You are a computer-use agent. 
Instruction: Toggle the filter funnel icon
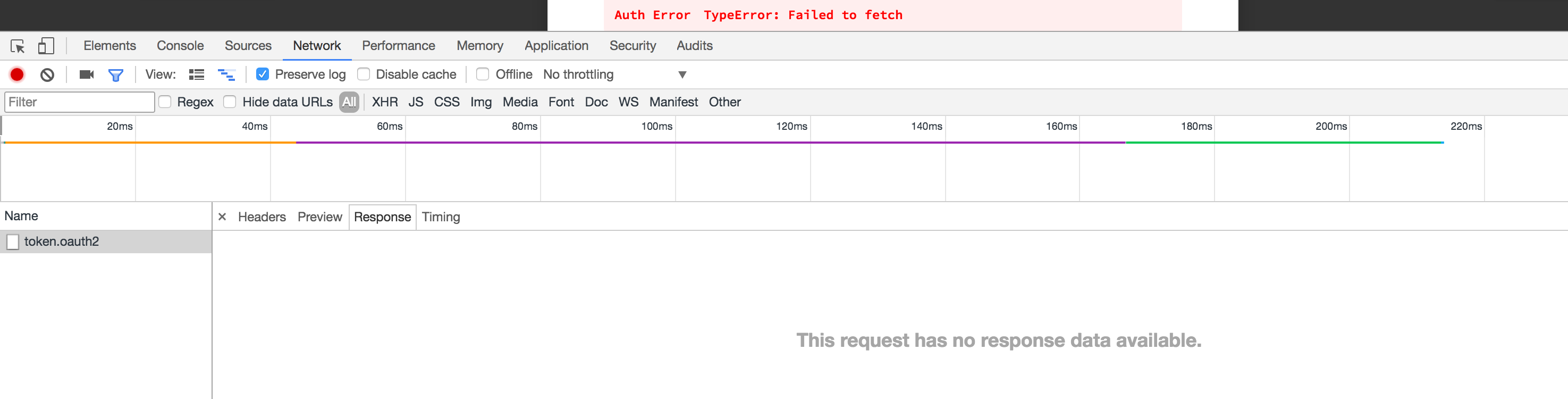pos(116,75)
